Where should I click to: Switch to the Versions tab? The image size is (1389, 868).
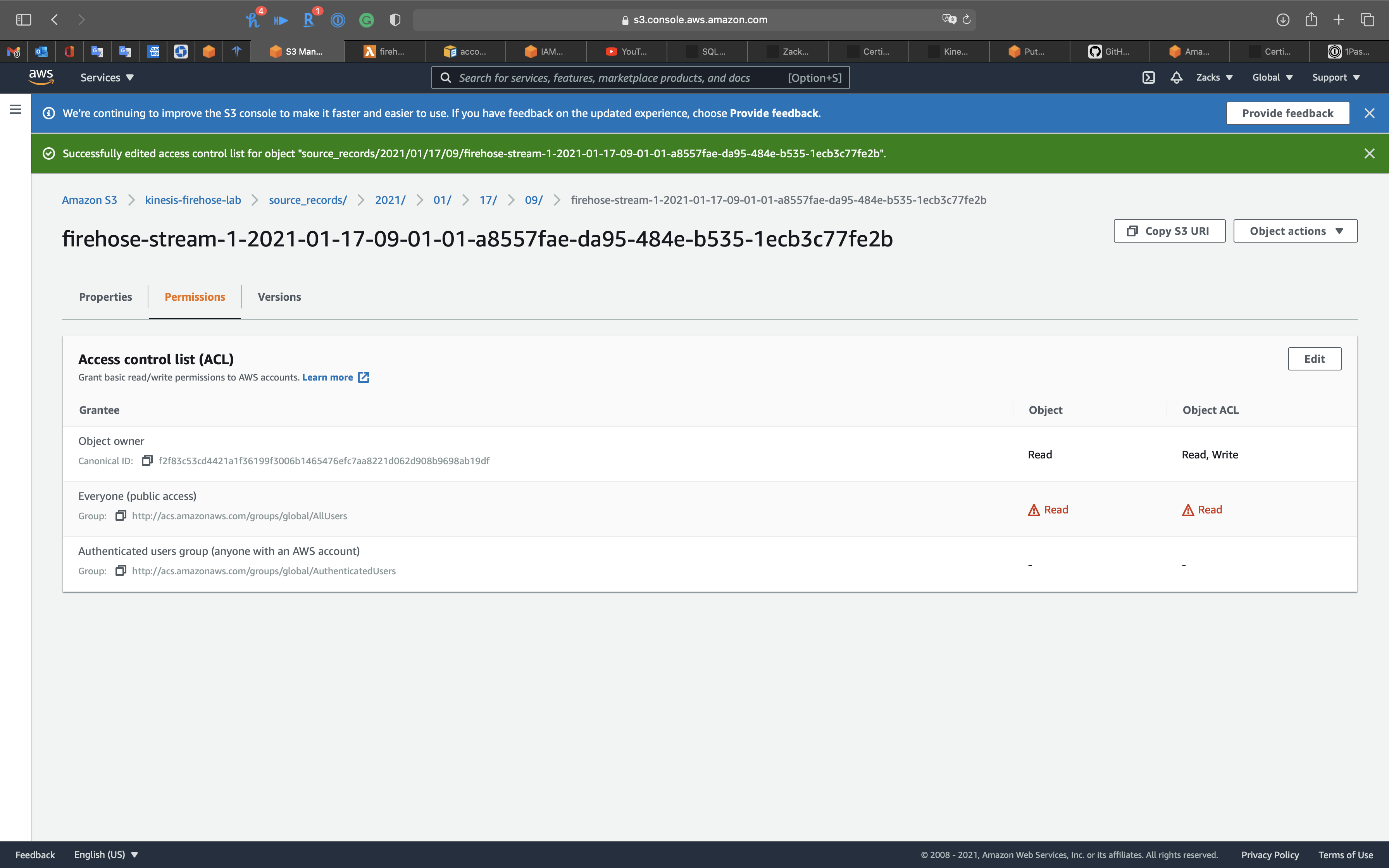279,297
